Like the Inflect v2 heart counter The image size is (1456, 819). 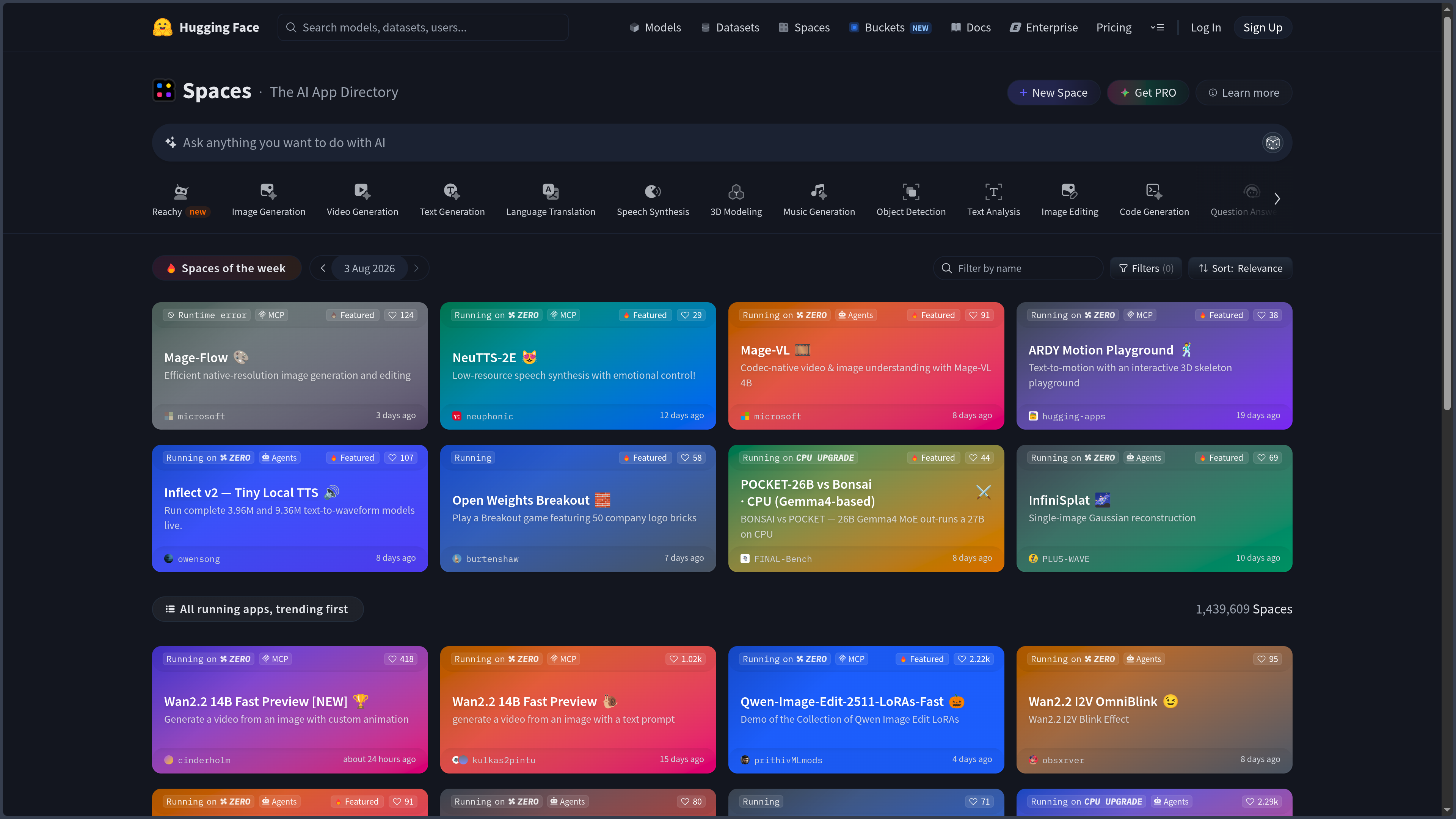point(401,458)
